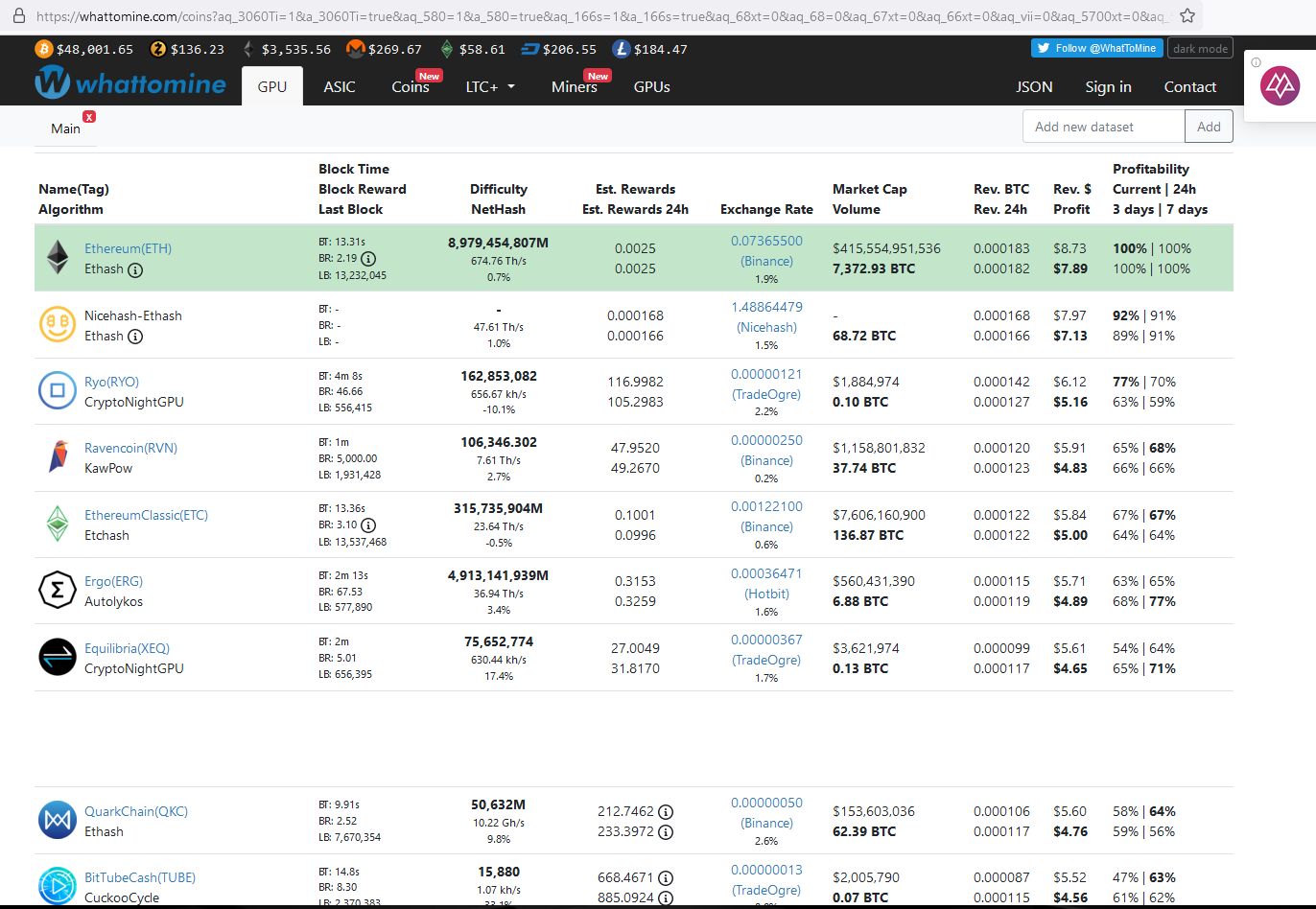Open the ASIC tab
Viewport: 1316px width, 909px height.
[x=340, y=86]
